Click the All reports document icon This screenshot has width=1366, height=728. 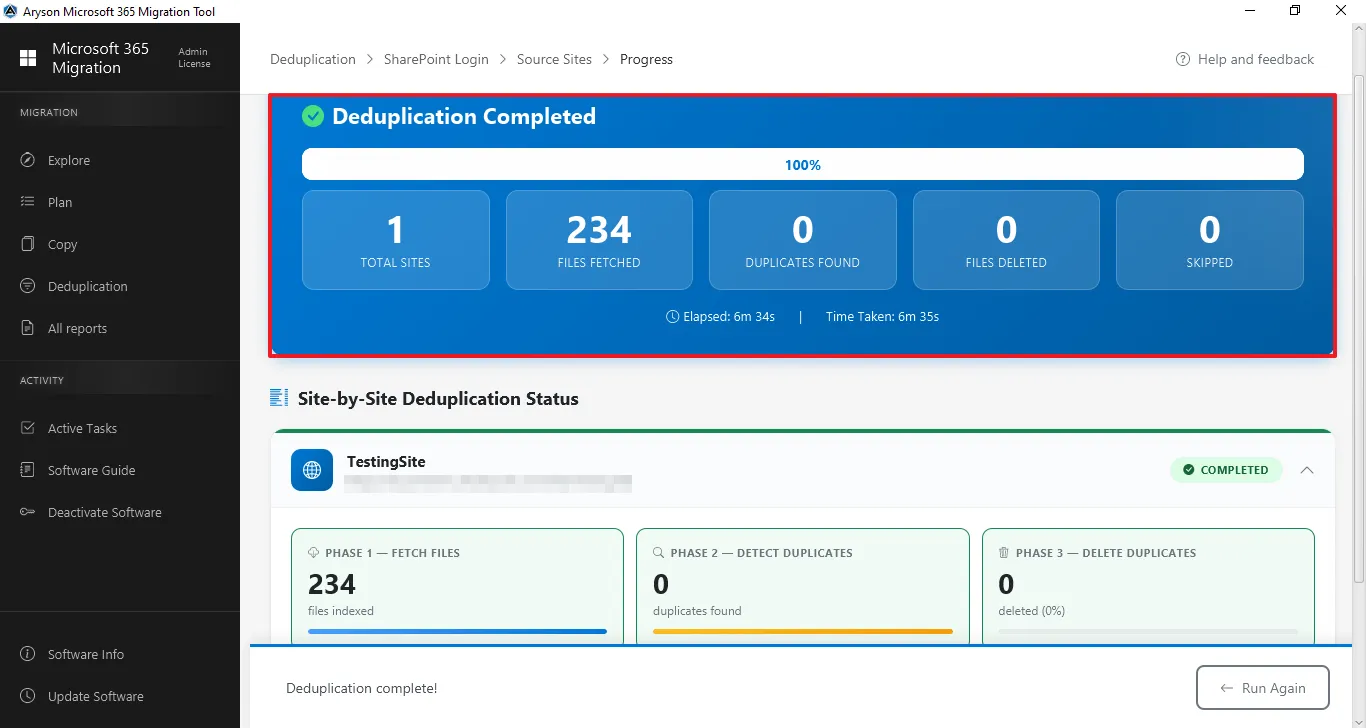click(x=28, y=328)
